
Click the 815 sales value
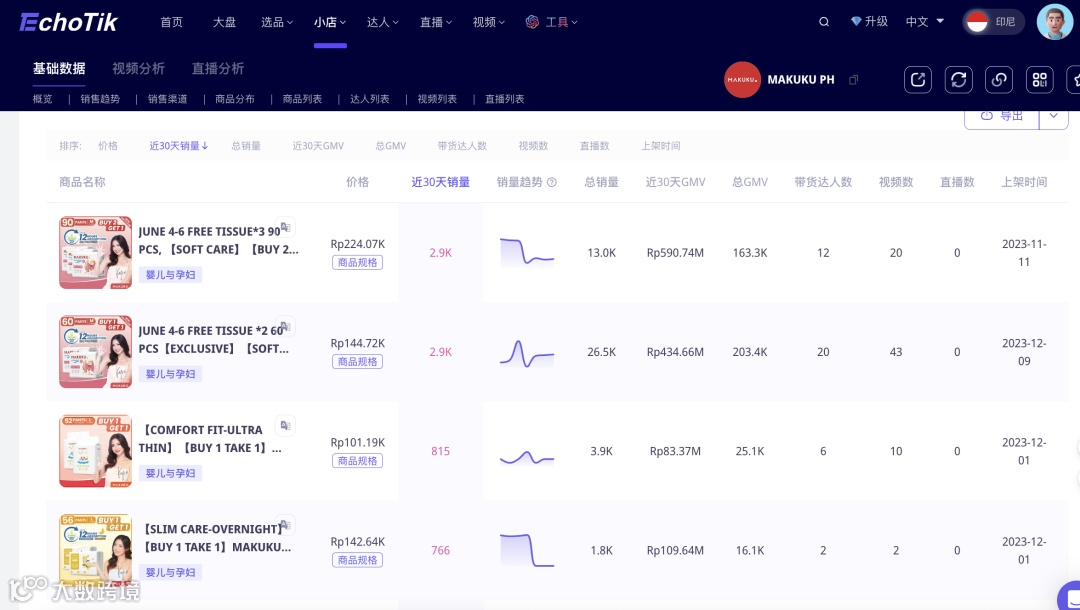point(441,451)
